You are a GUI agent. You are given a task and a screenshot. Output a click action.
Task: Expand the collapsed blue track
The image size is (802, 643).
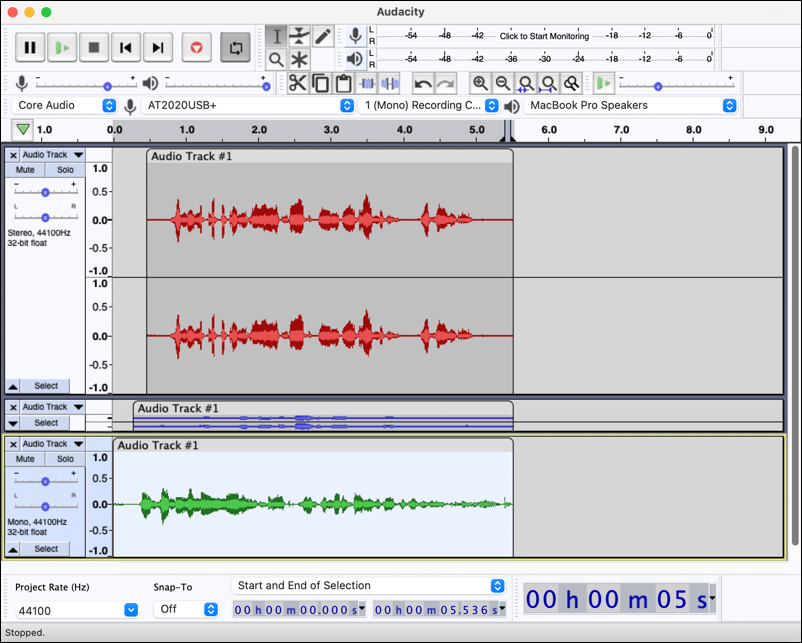(x=13, y=423)
